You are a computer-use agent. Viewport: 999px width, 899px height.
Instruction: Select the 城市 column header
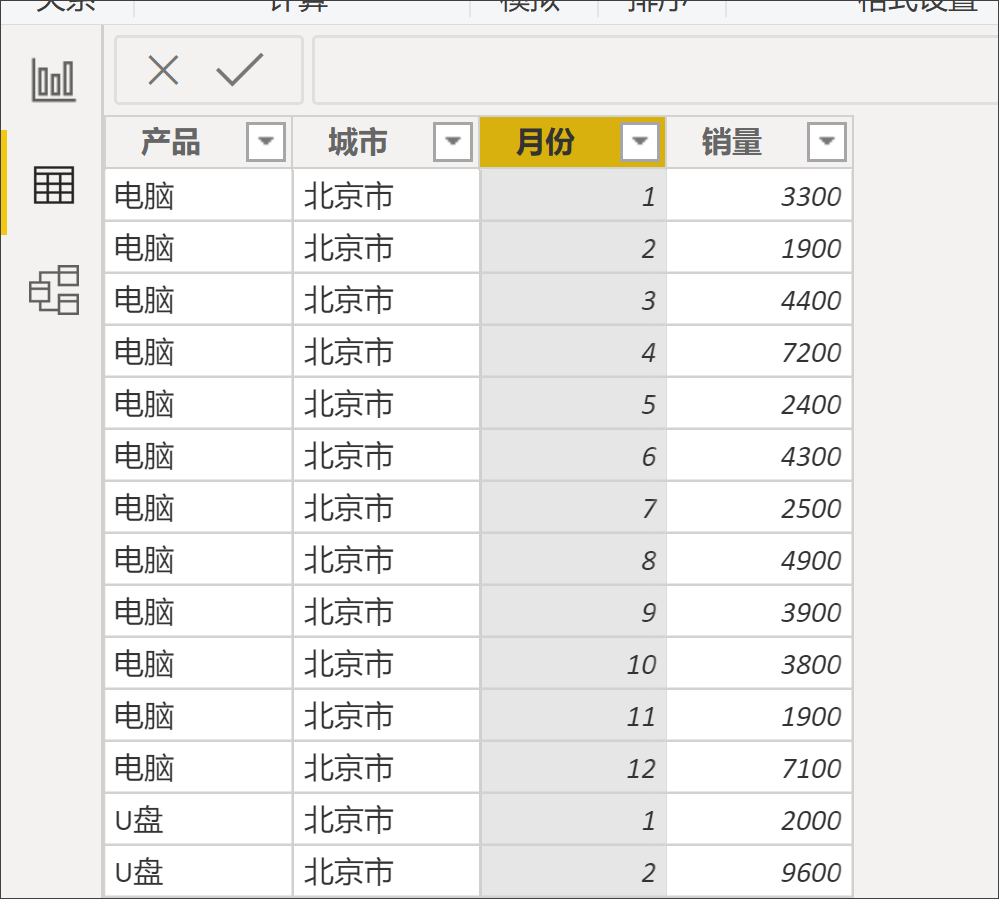tap(358, 143)
